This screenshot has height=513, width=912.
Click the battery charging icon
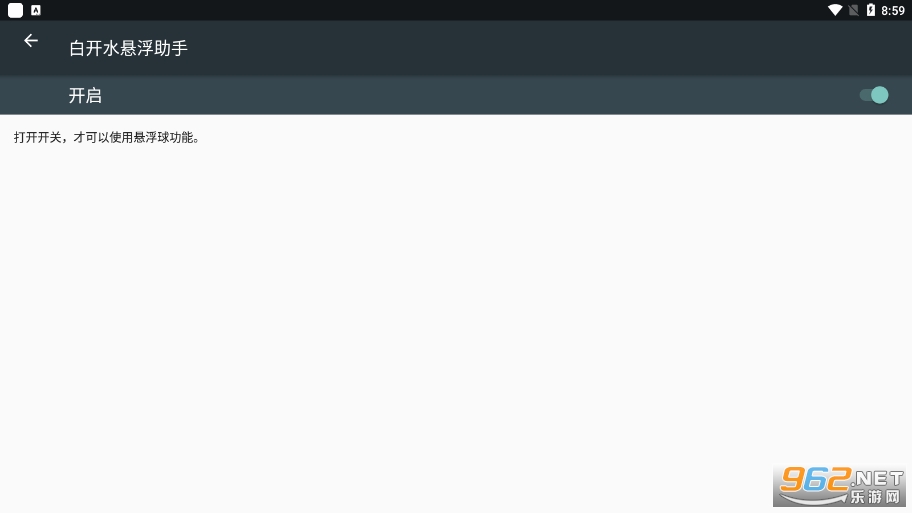[871, 10]
